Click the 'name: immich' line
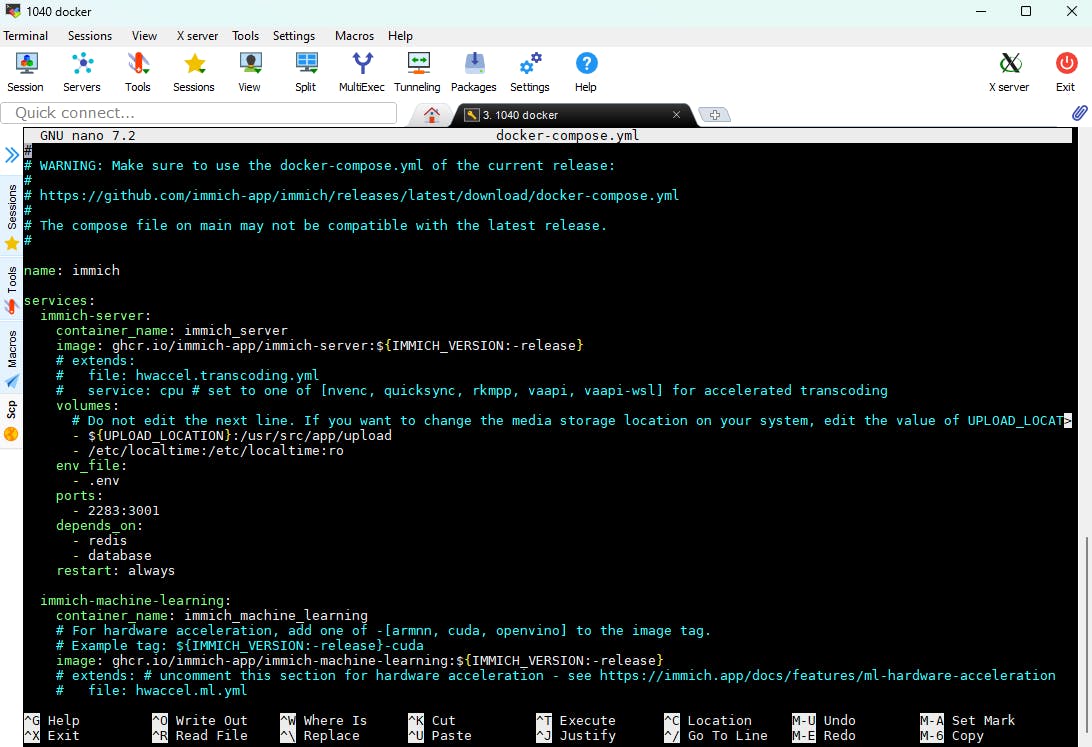Viewport: 1092px width, 747px height. (x=72, y=270)
